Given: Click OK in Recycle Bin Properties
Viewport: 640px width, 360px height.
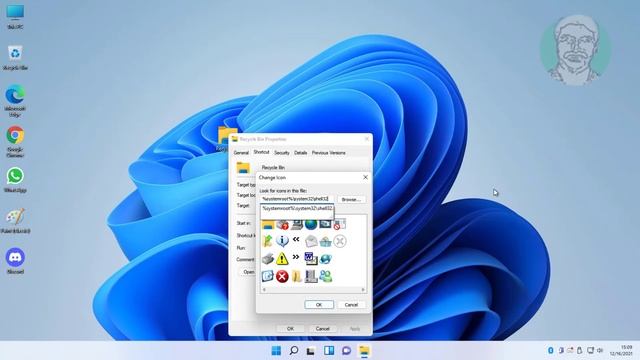Looking at the screenshot, I should pyautogui.click(x=290, y=329).
